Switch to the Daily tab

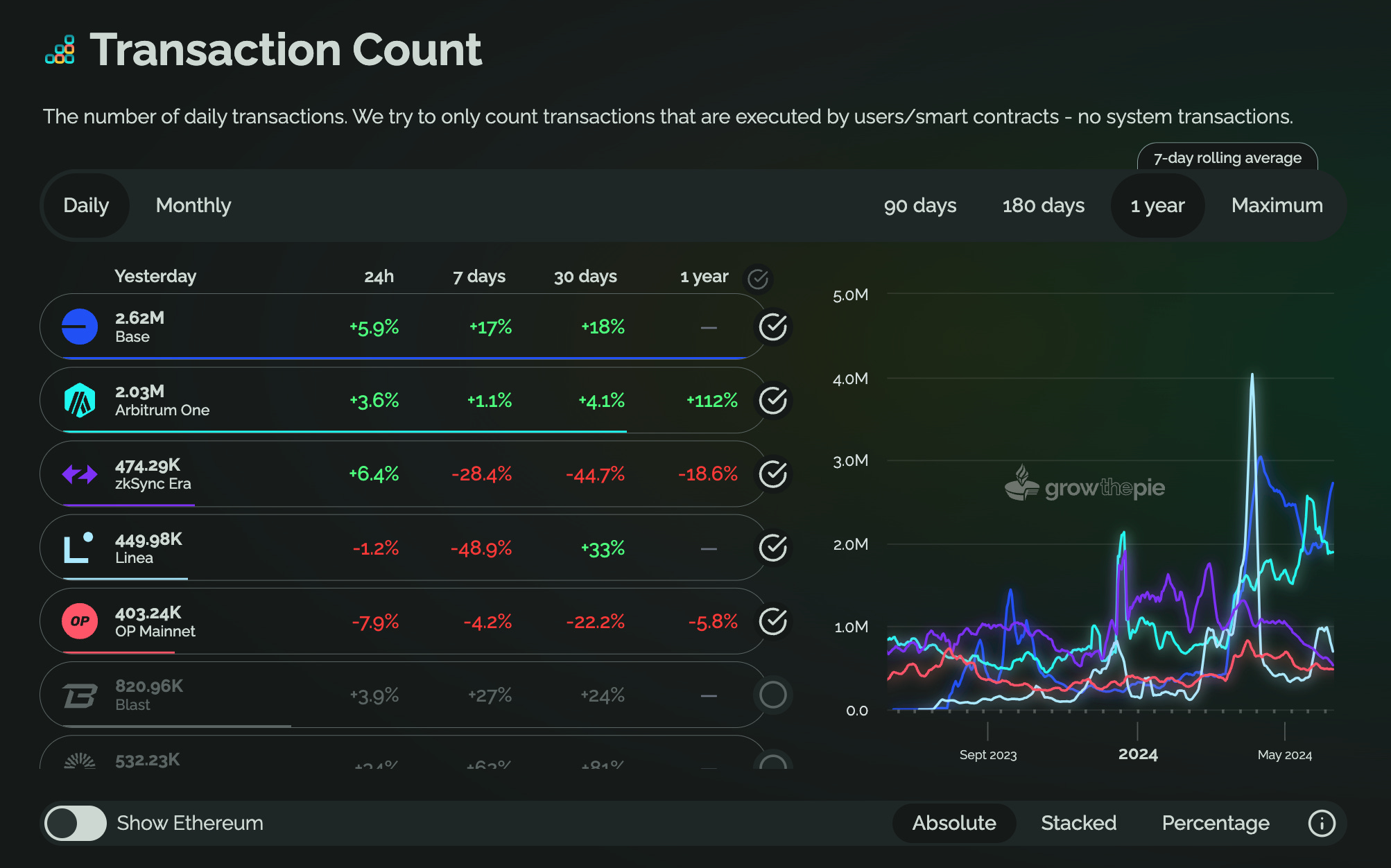pos(86,205)
